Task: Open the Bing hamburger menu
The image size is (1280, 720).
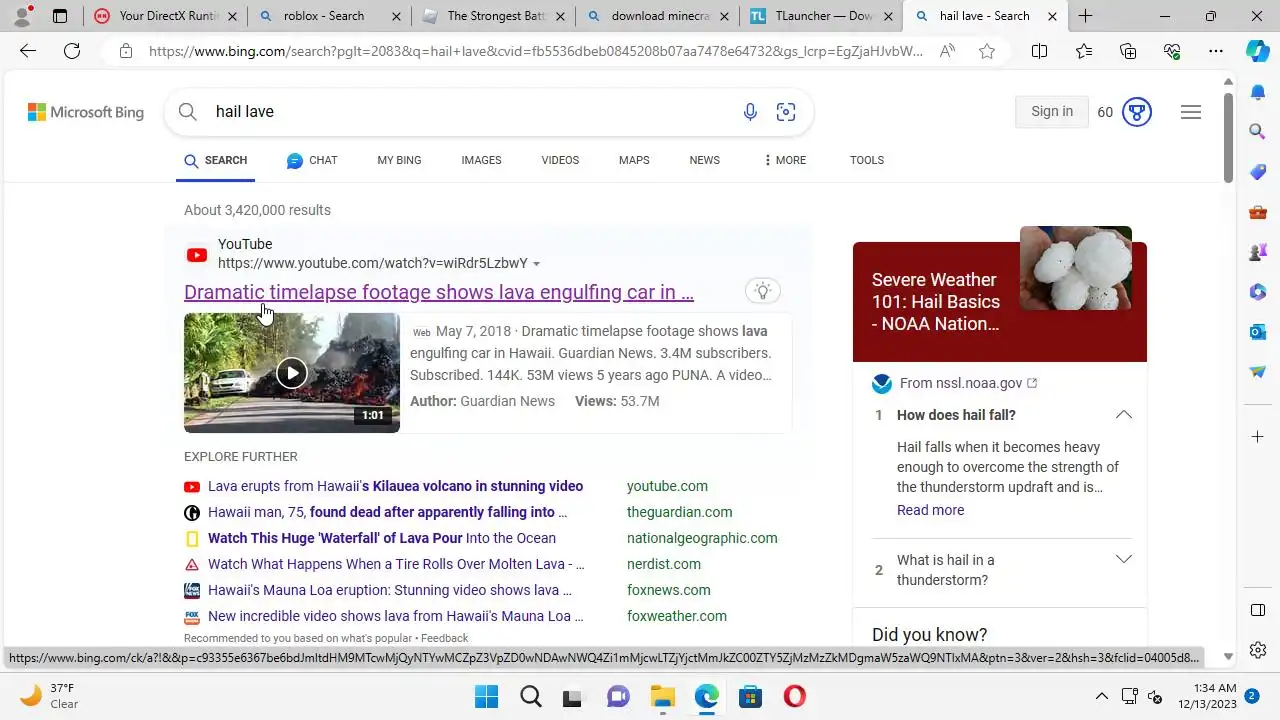Action: point(1191,112)
